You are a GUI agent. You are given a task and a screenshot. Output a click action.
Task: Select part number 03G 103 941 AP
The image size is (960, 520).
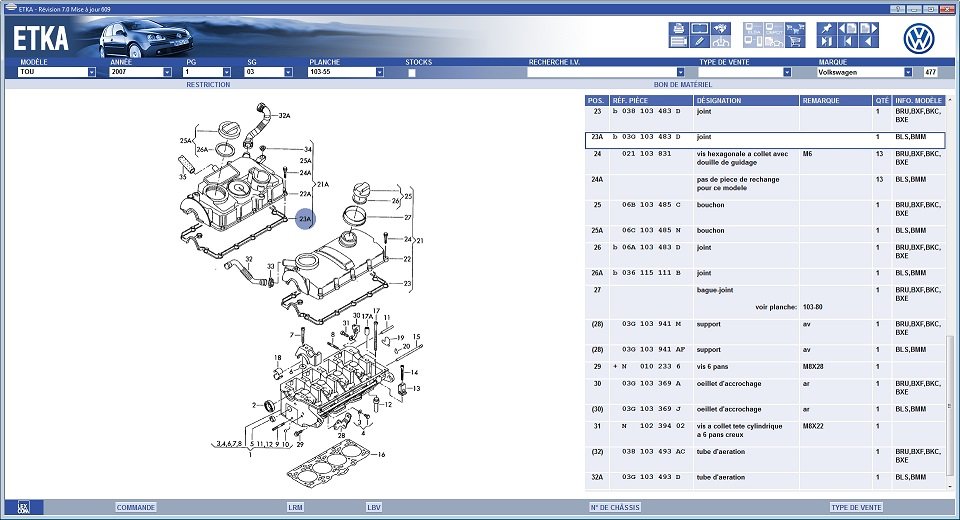(x=653, y=350)
